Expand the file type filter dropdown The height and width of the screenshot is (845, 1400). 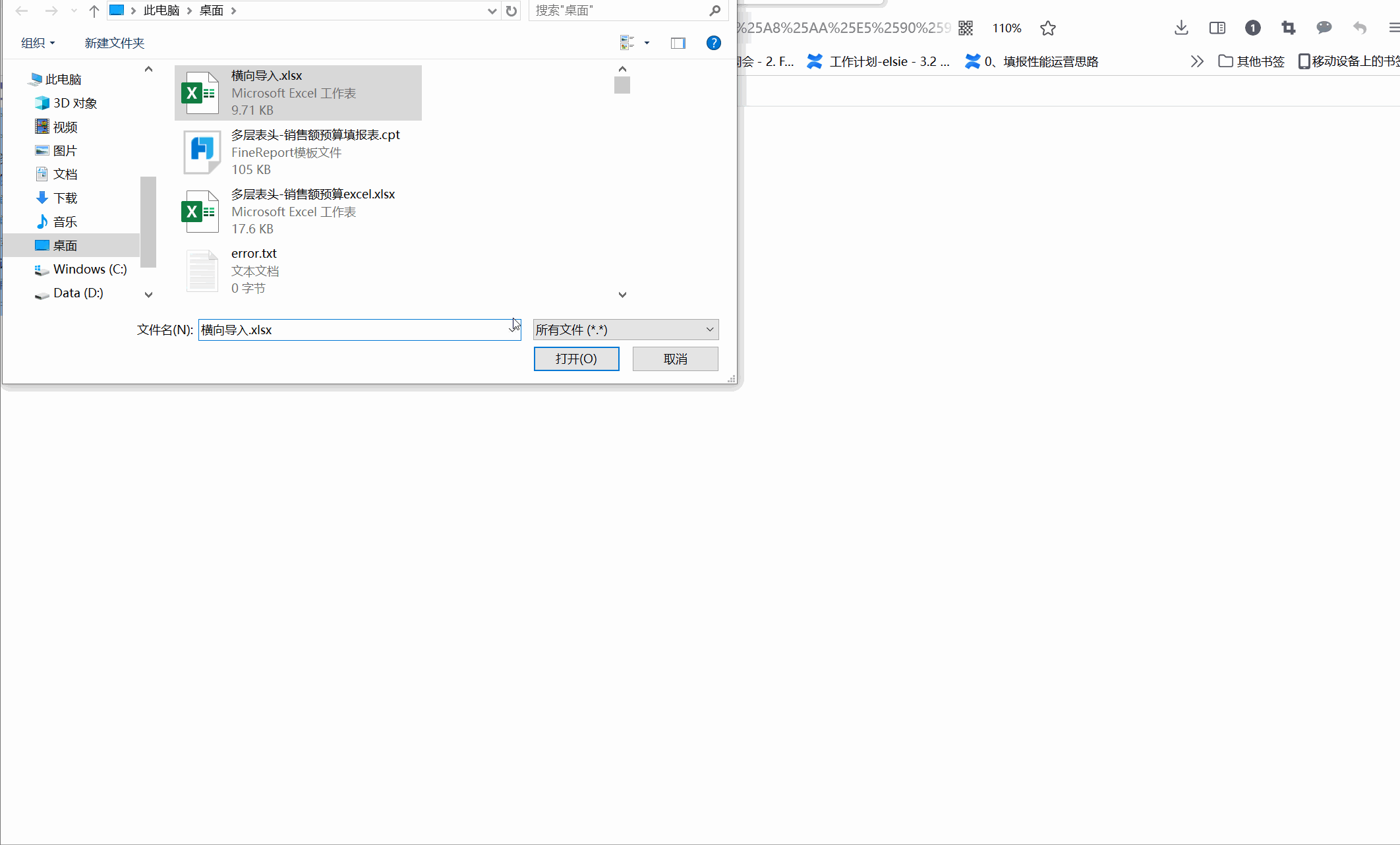(x=710, y=330)
